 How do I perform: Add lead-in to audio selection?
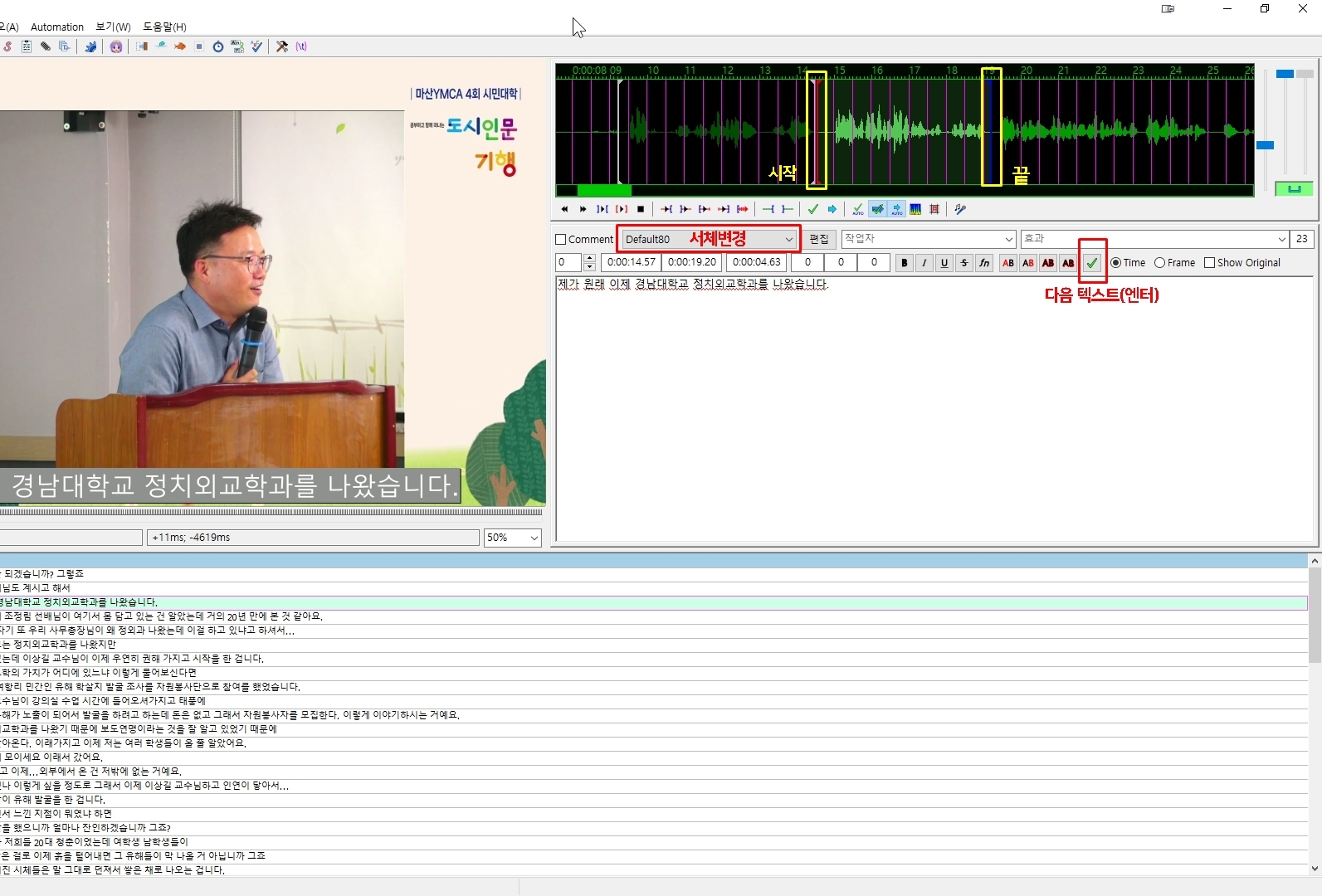pyautogui.click(x=768, y=209)
